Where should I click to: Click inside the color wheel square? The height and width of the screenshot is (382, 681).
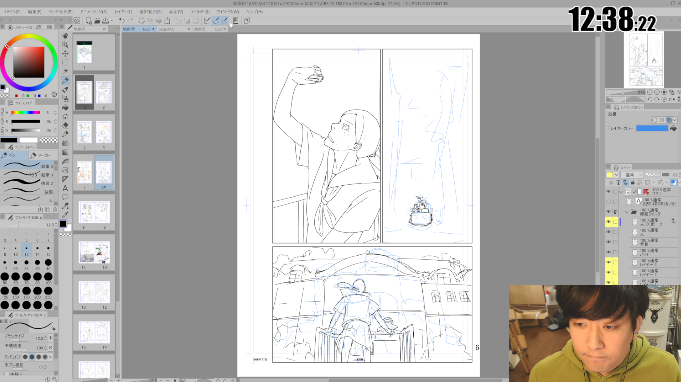click(29, 62)
